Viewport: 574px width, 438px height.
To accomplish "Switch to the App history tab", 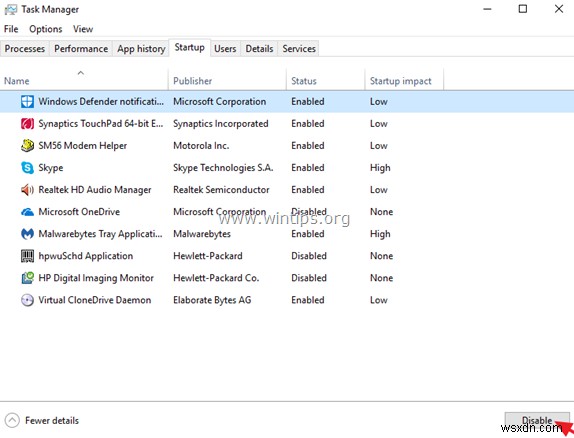I will 141,49.
